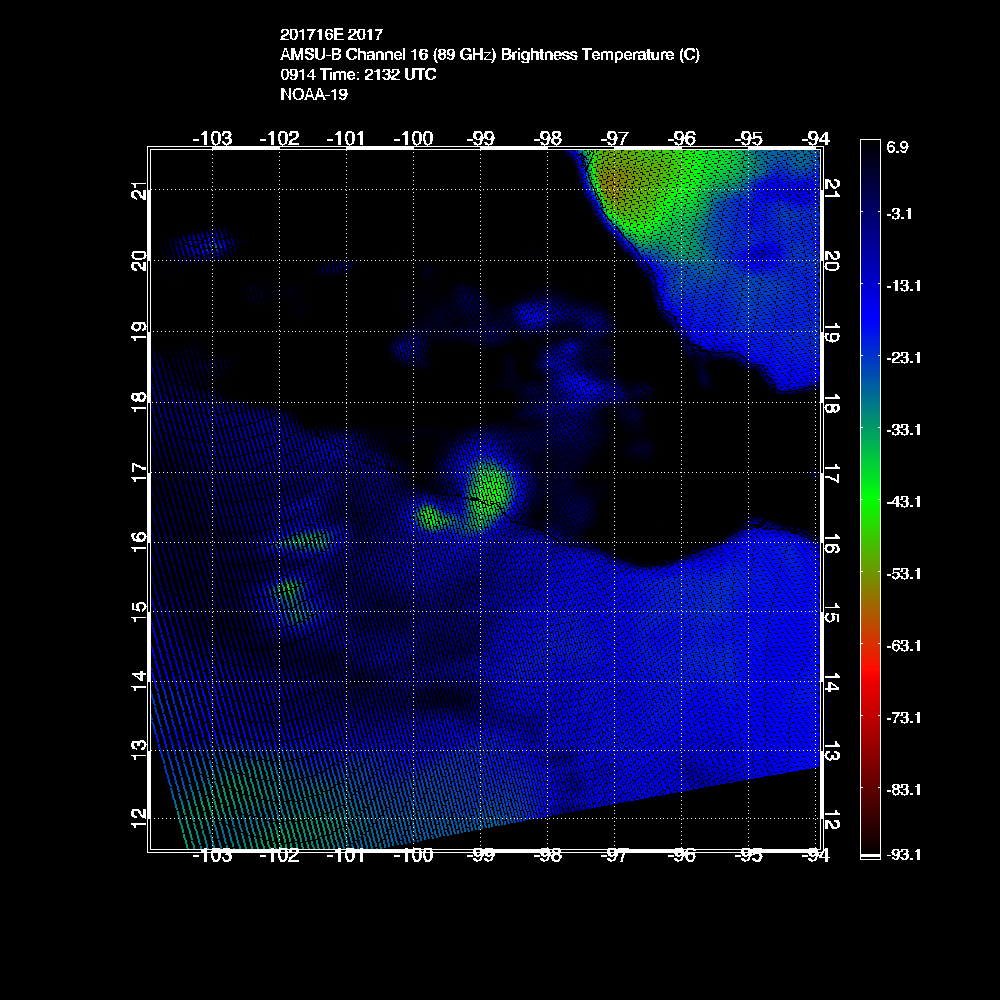
Task: Click '-95' on the upper longitude axis
Action: click(749, 138)
